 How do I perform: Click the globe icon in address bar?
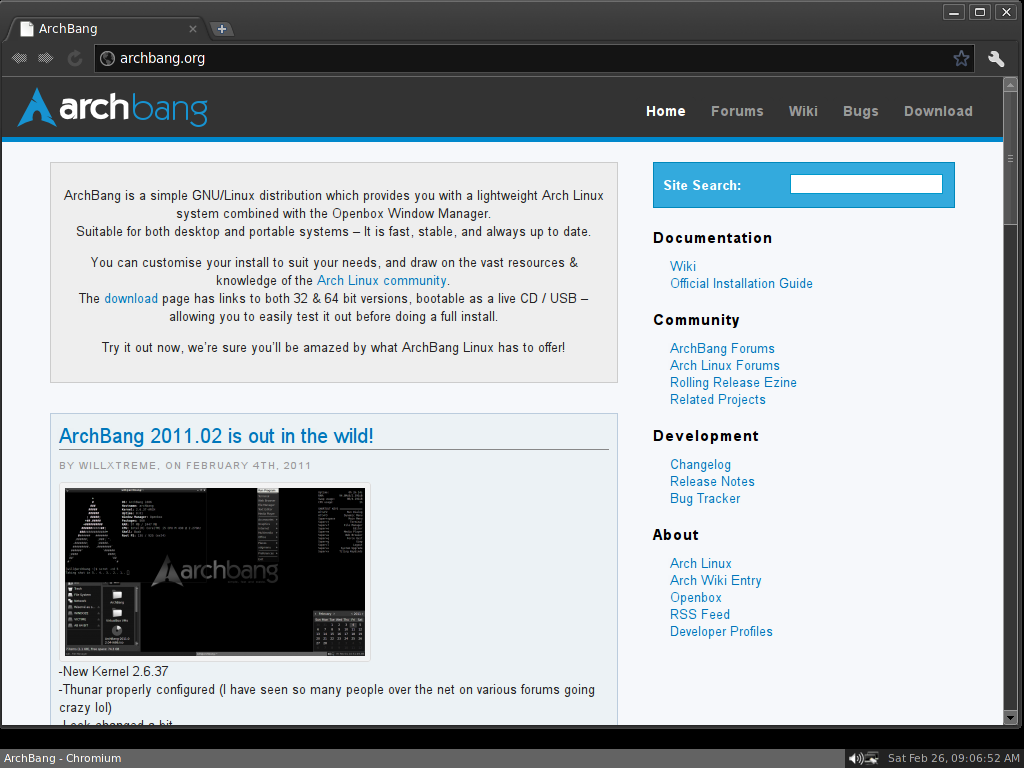[108, 59]
